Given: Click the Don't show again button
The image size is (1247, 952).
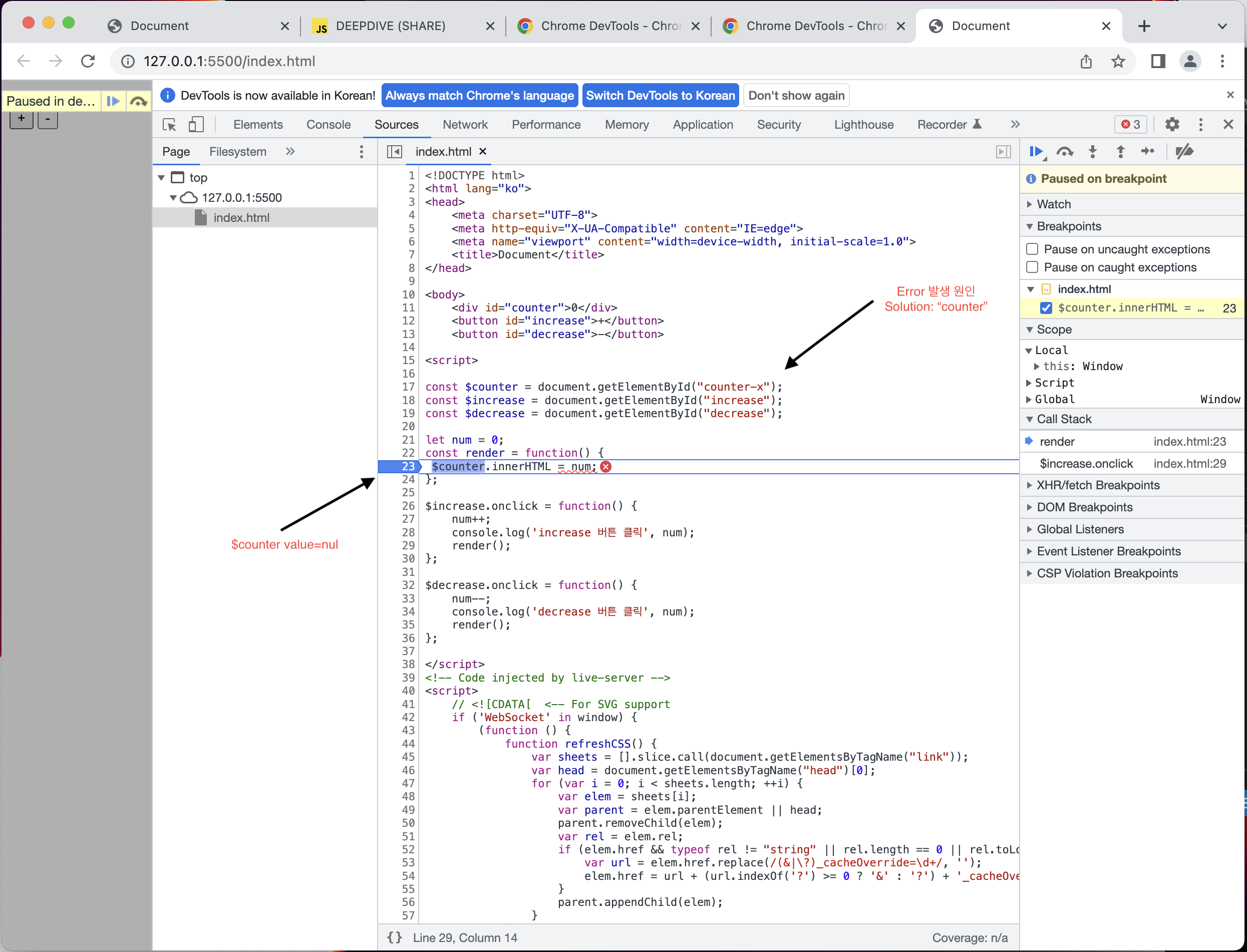Looking at the screenshot, I should [x=796, y=95].
